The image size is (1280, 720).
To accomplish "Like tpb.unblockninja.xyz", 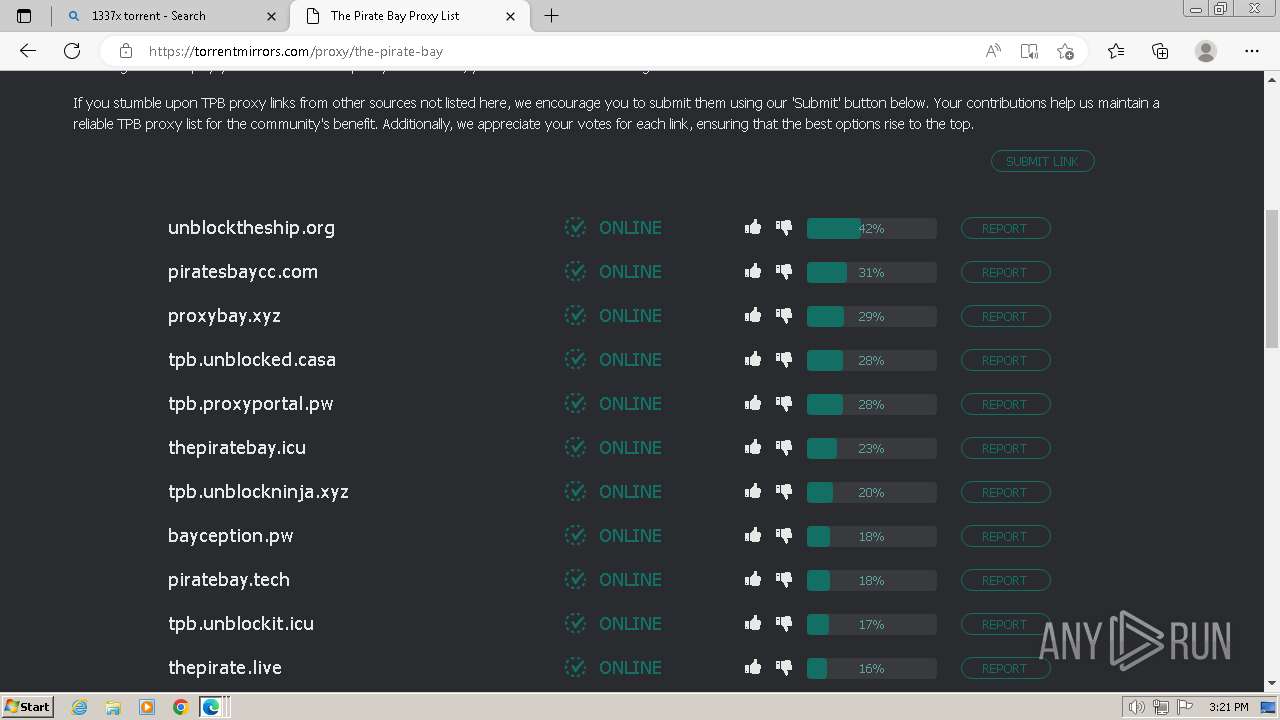I will [753, 491].
